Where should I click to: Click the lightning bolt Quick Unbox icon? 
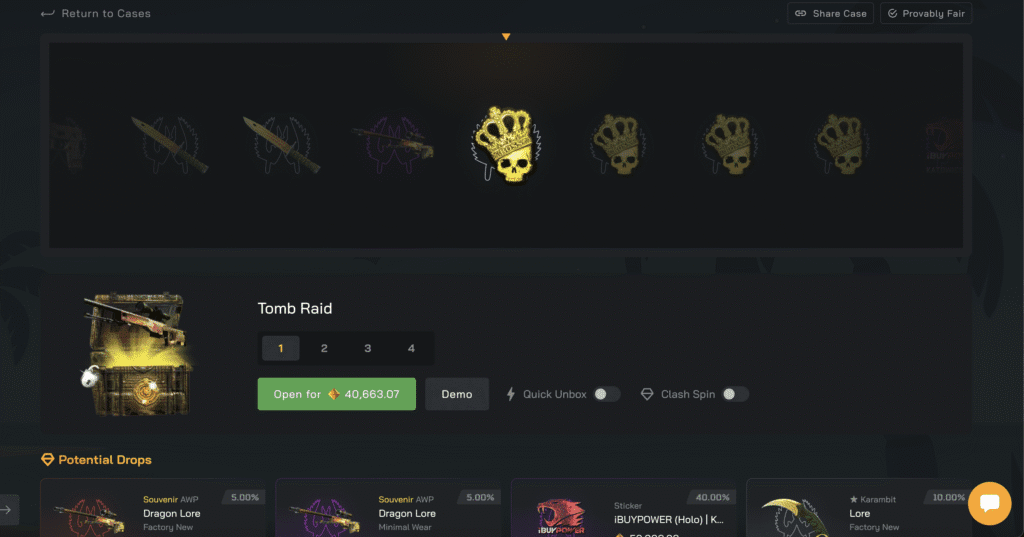(511, 394)
